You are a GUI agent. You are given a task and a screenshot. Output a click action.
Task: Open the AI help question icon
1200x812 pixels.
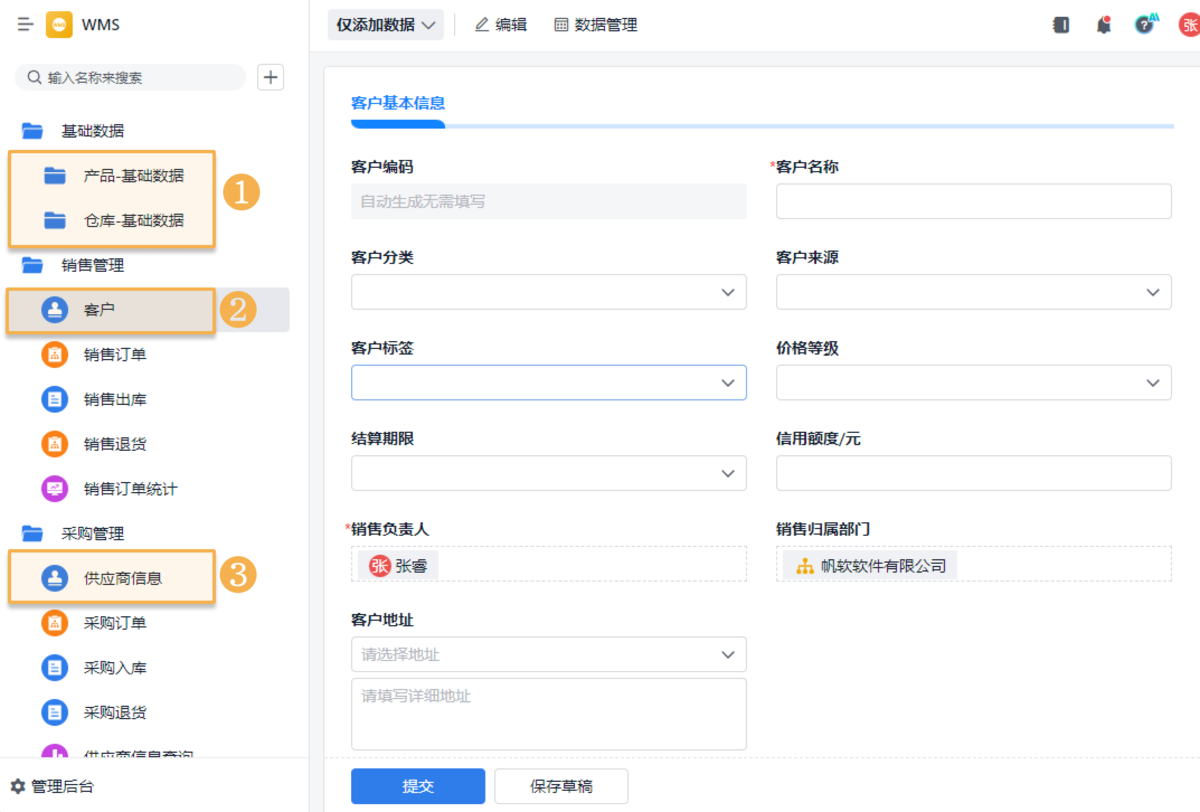pyautogui.click(x=1145, y=25)
